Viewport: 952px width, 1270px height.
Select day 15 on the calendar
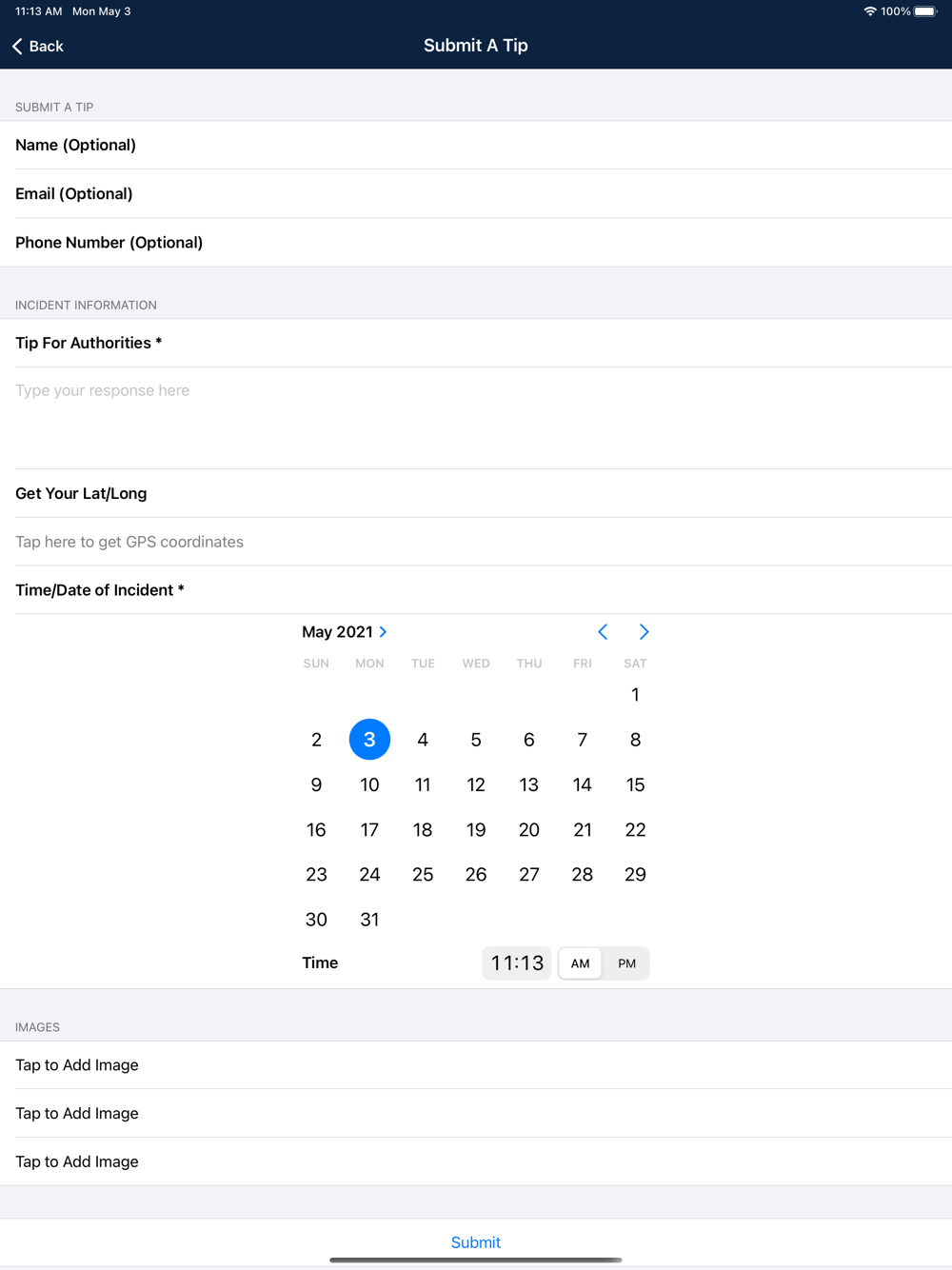pos(635,784)
